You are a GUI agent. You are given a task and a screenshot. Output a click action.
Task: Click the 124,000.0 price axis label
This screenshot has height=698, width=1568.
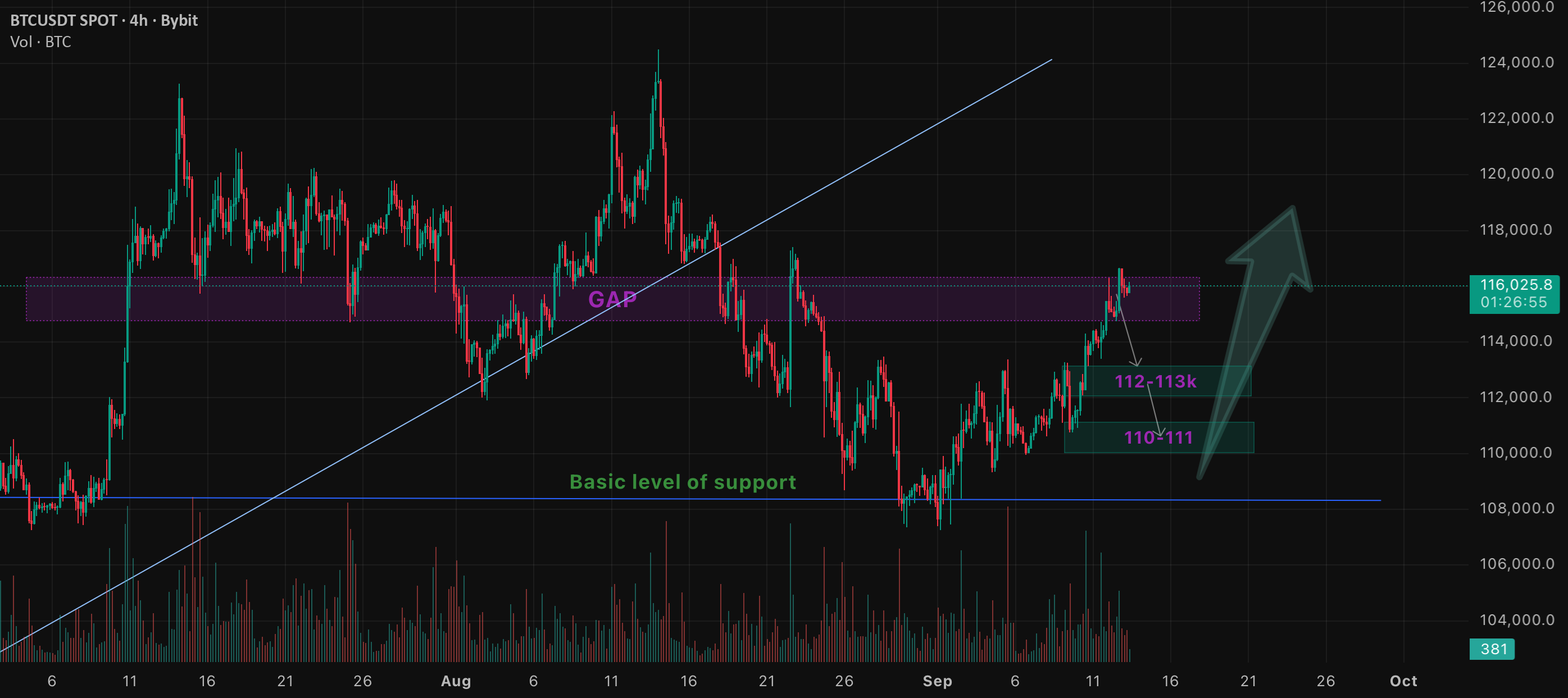[1516, 62]
